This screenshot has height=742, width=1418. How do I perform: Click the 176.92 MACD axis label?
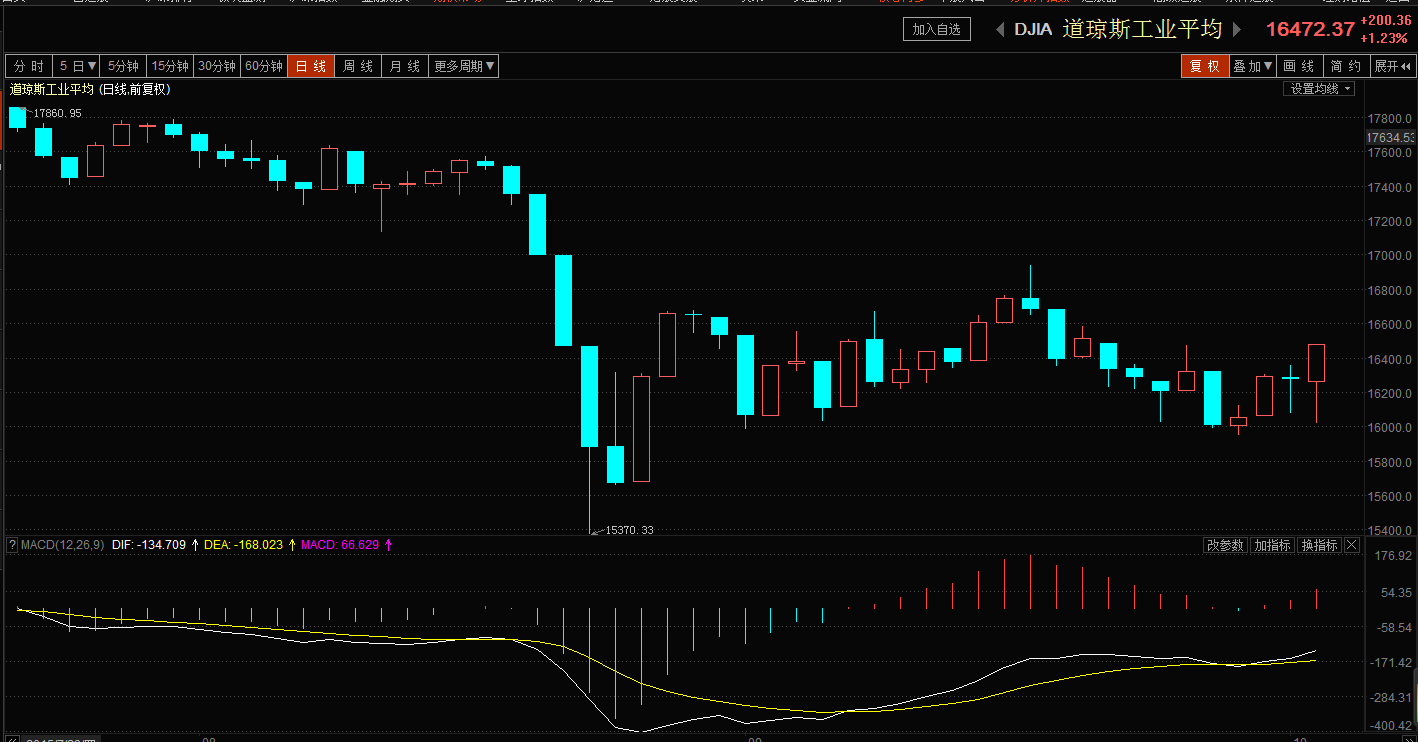[1391, 555]
